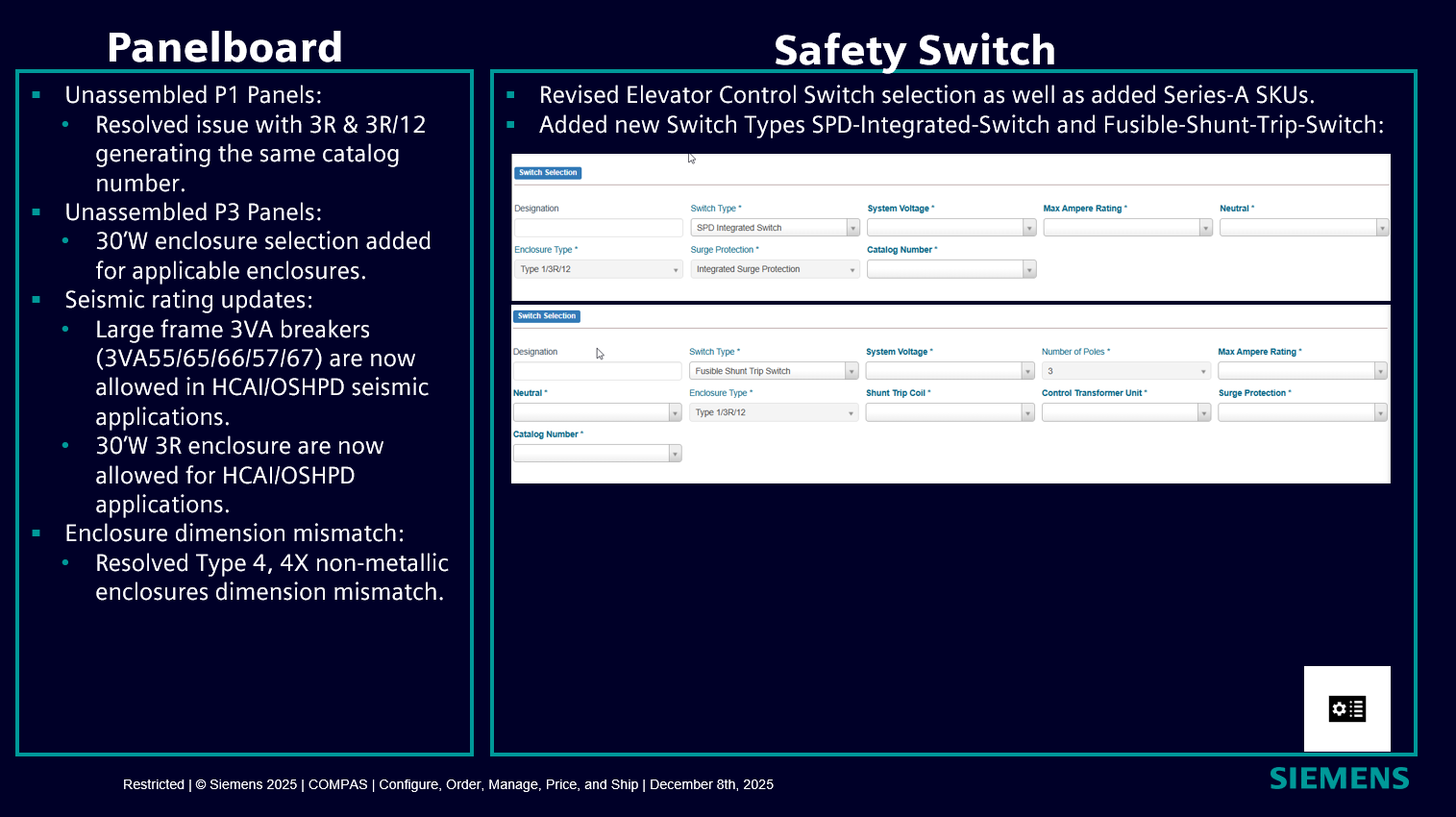Expand System Voltage dropdown in SPD Integrated form

[x=950, y=228]
